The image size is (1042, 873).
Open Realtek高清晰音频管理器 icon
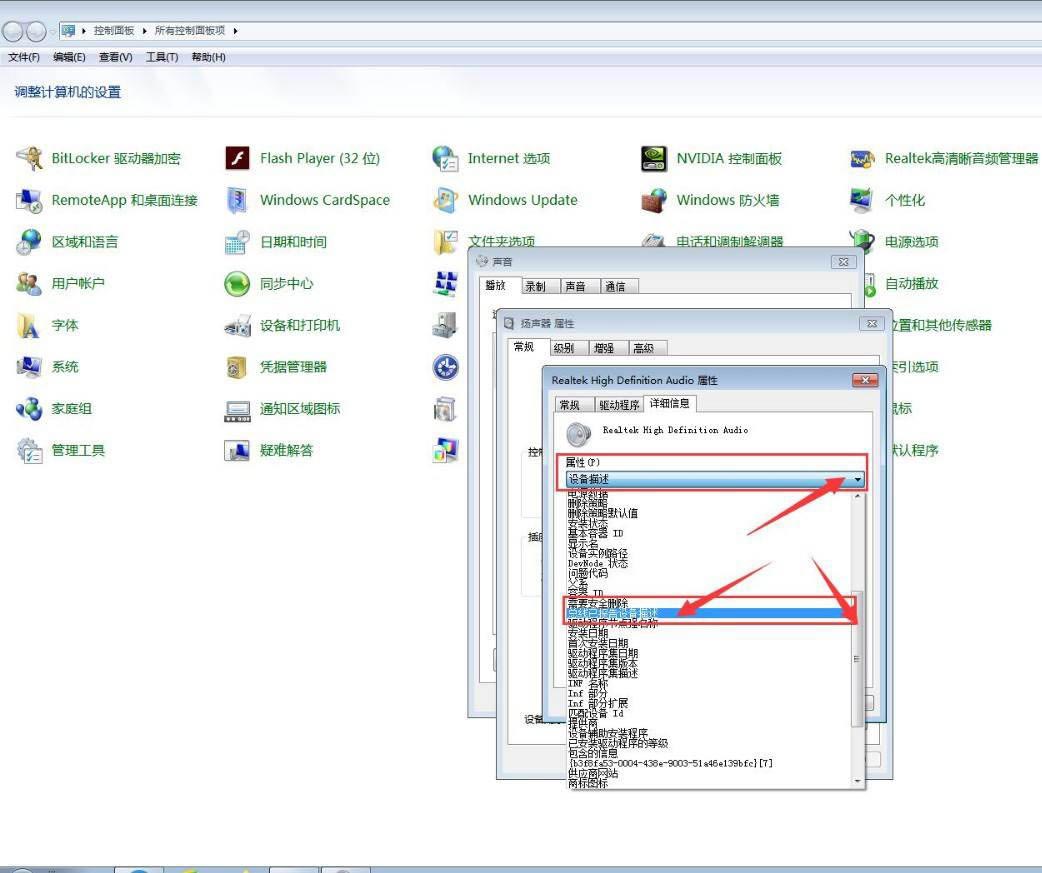point(862,158)
